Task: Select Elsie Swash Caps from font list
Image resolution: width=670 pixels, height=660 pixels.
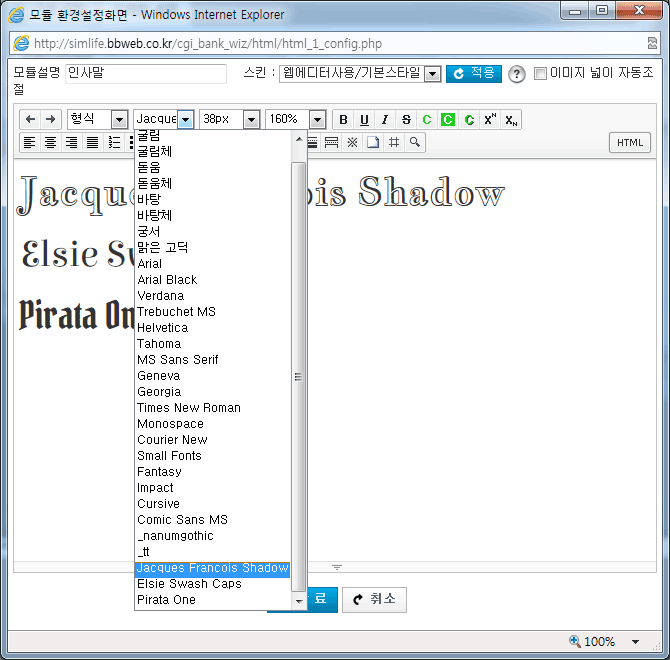Action: pos(189,584)
